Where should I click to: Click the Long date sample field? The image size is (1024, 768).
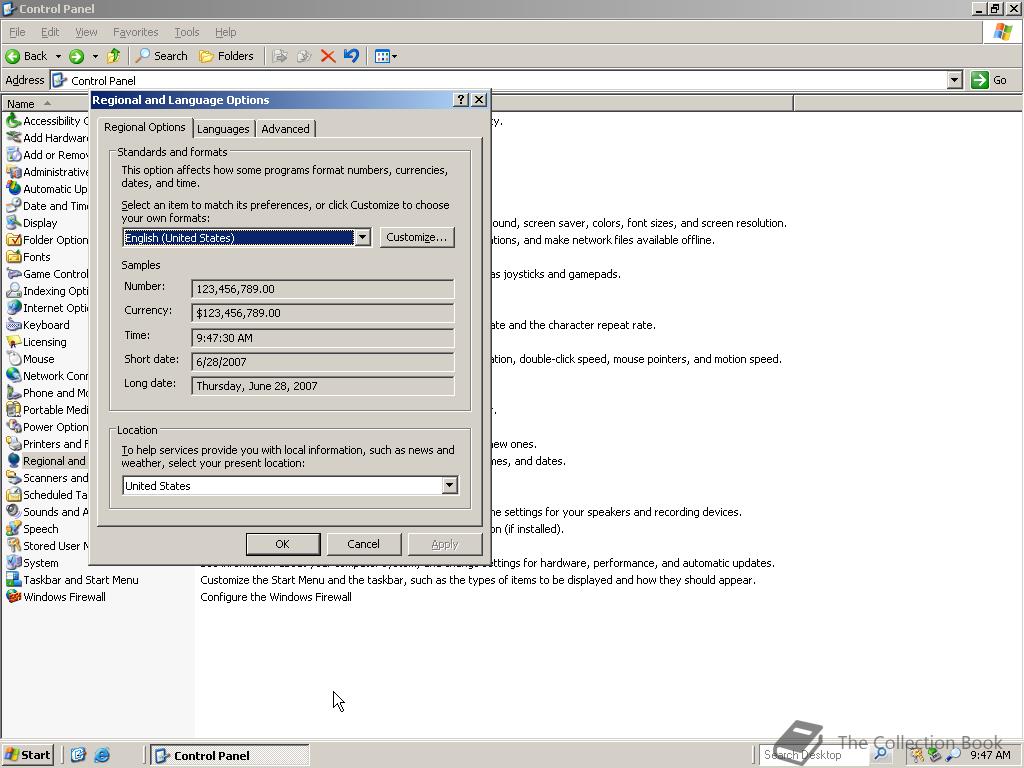(x=323, y=386)
